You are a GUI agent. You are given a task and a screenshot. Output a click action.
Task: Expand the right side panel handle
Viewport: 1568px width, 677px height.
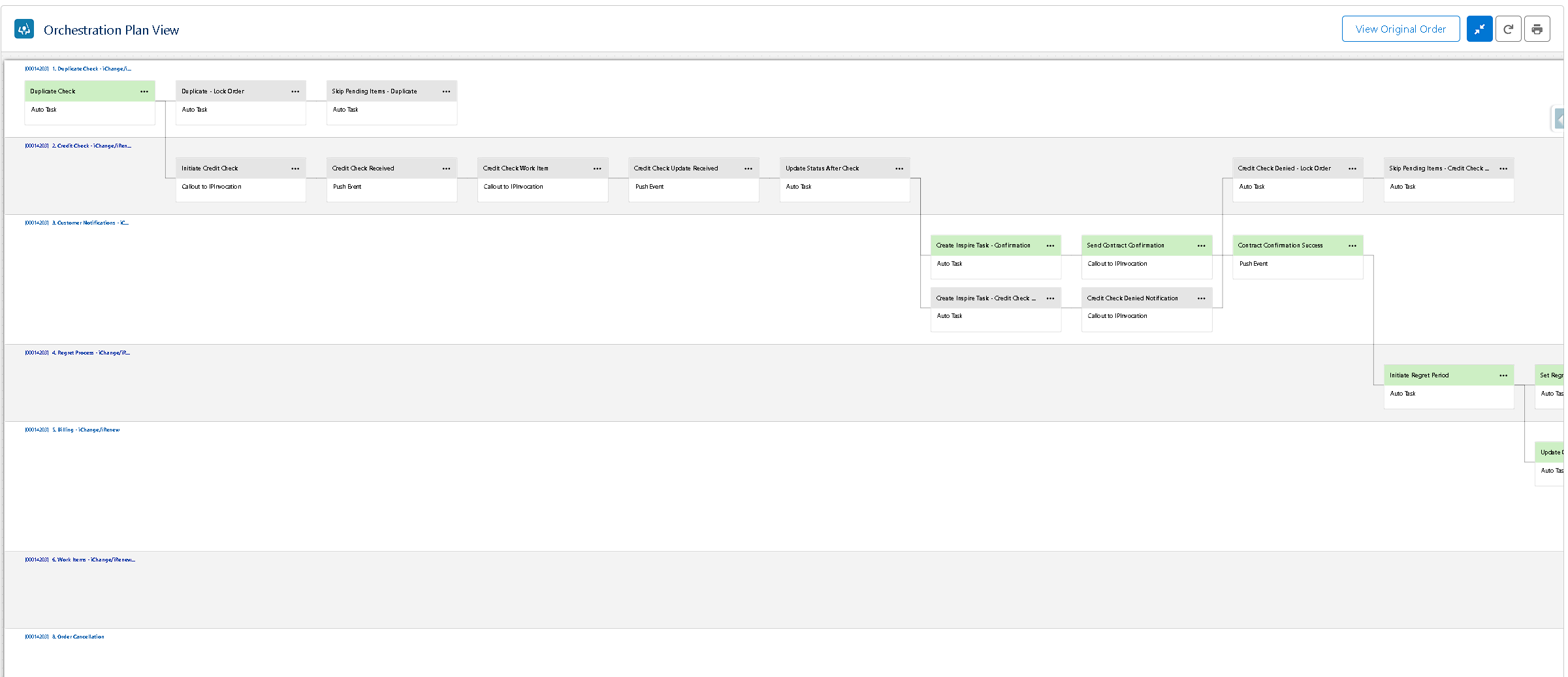(1559, 119)
